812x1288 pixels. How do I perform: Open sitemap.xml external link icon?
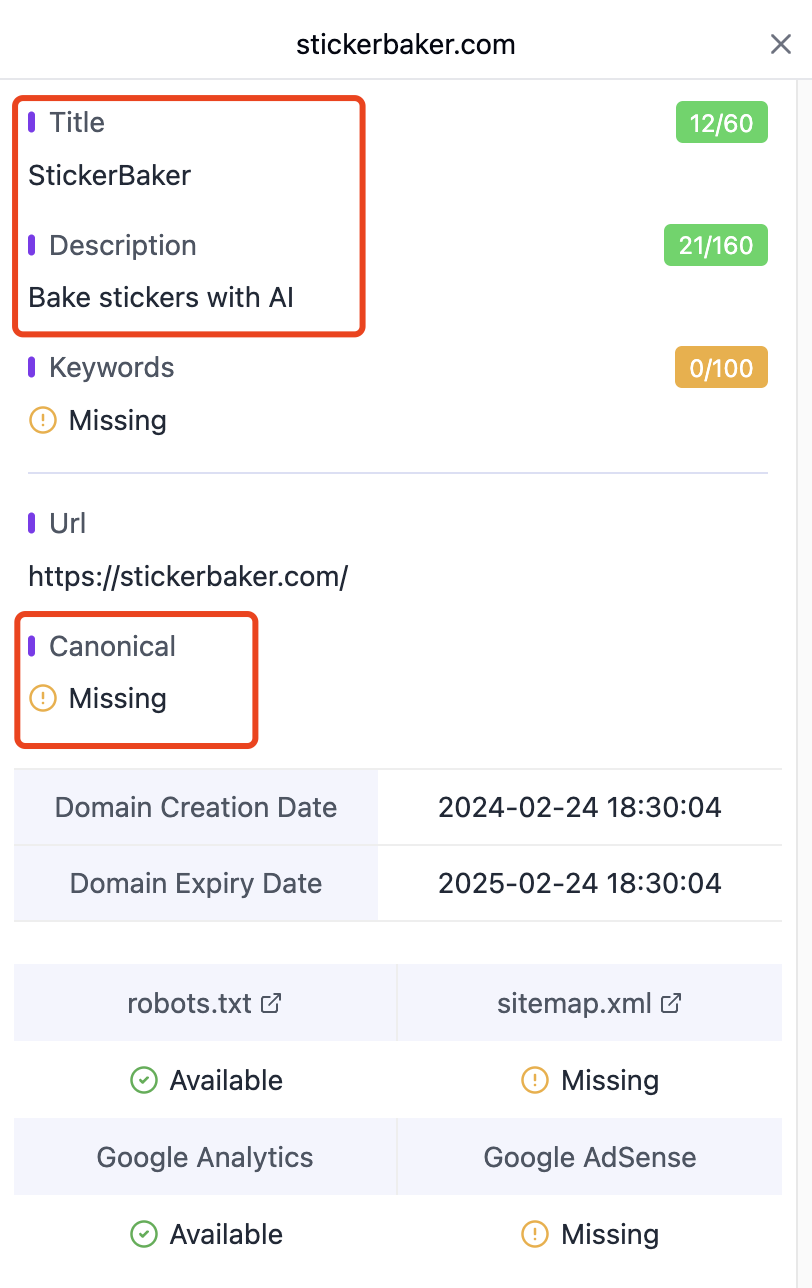(x=672, y=1003)
